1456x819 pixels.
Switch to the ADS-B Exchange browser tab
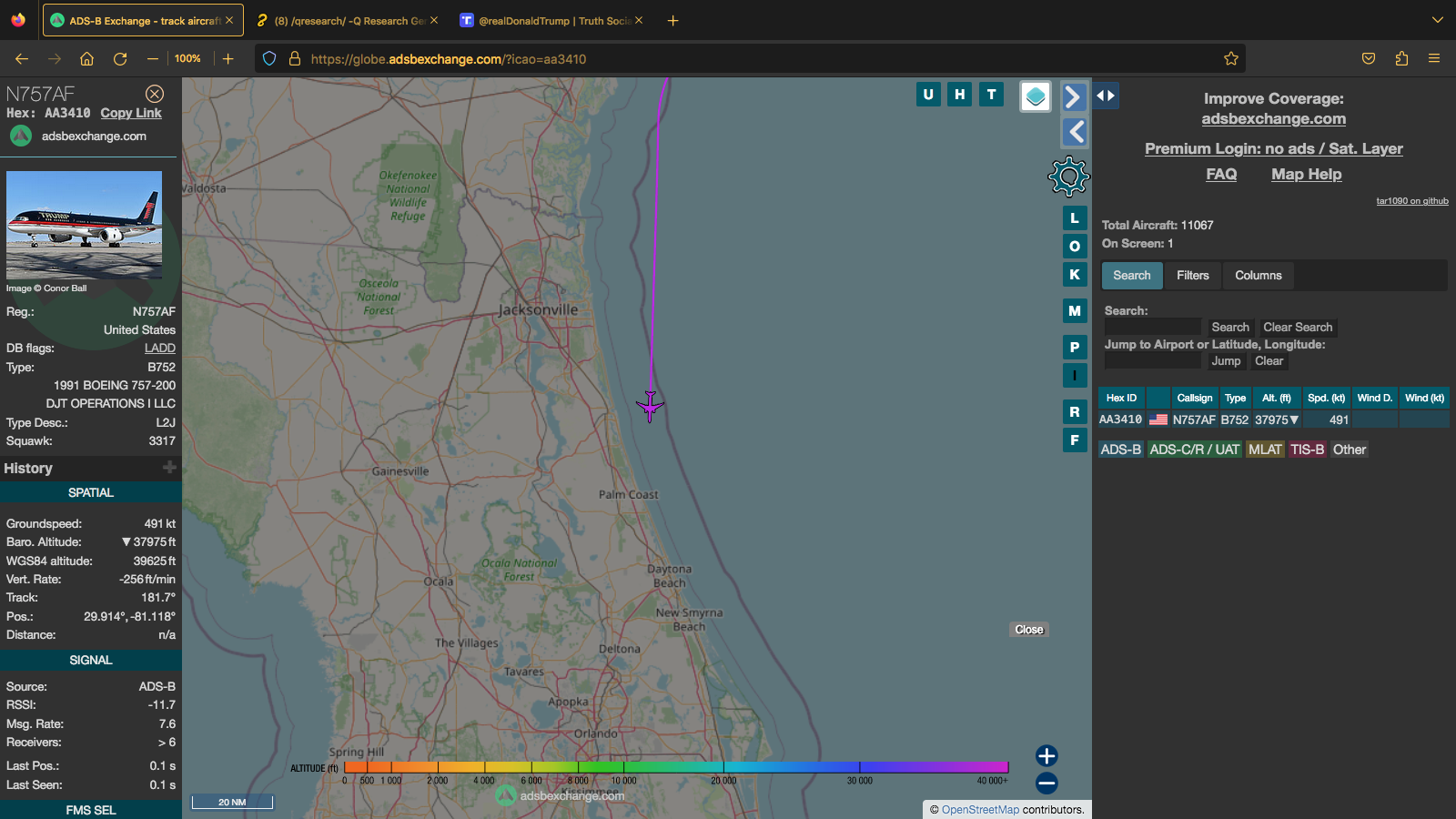pos(143,20)
